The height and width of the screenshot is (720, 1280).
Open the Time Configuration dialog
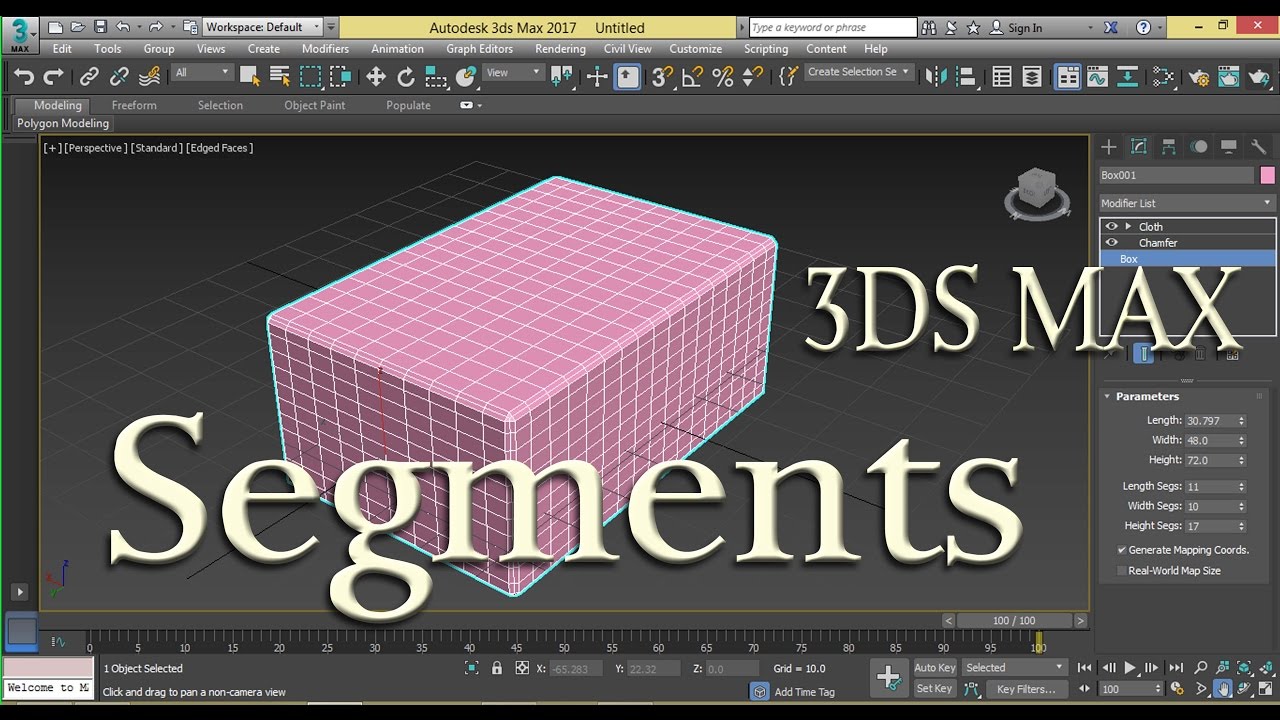[x=1176, y=688]
